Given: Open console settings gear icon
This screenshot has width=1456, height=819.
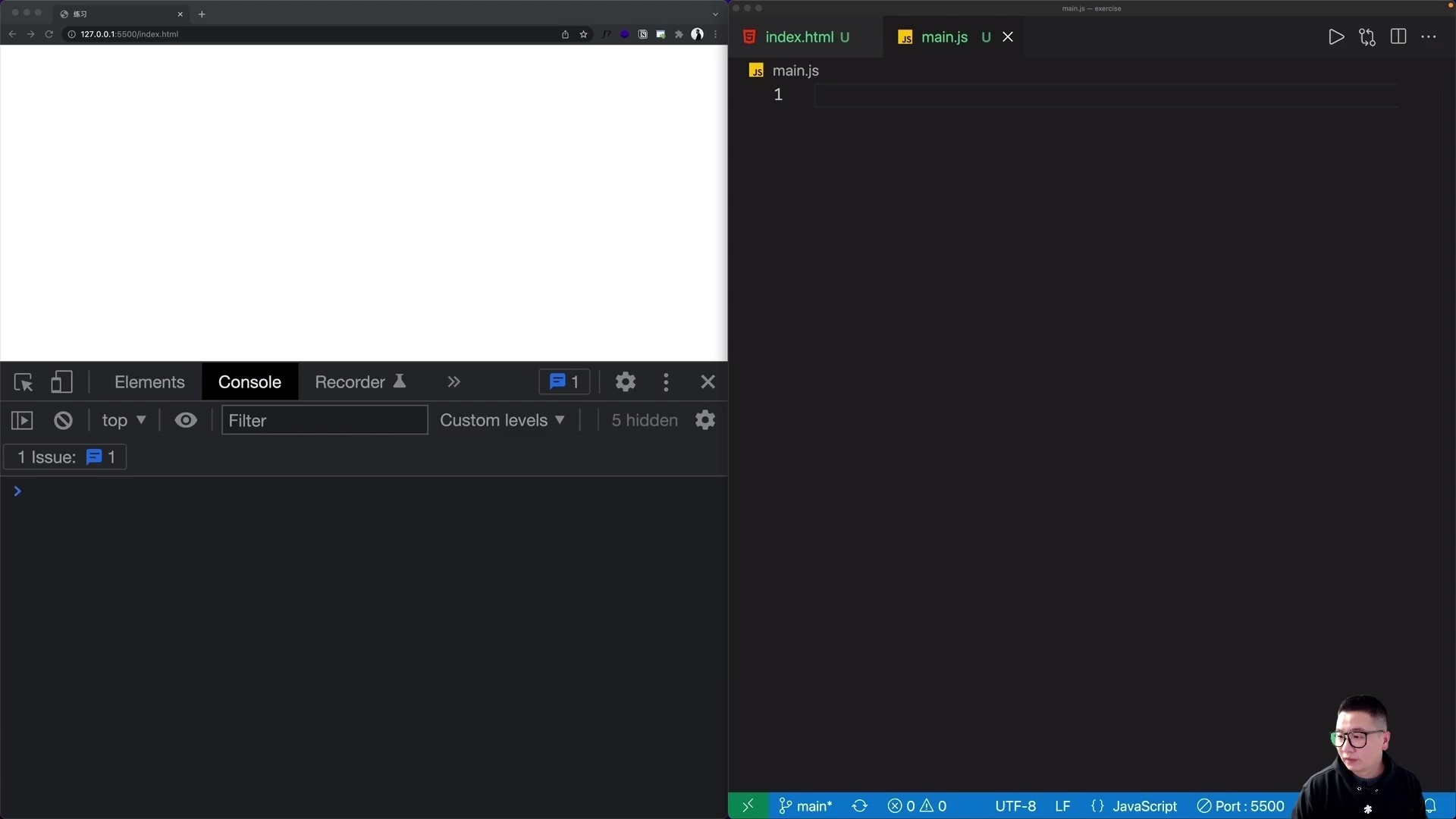Looking at the screenshot, I should point(705,420).
